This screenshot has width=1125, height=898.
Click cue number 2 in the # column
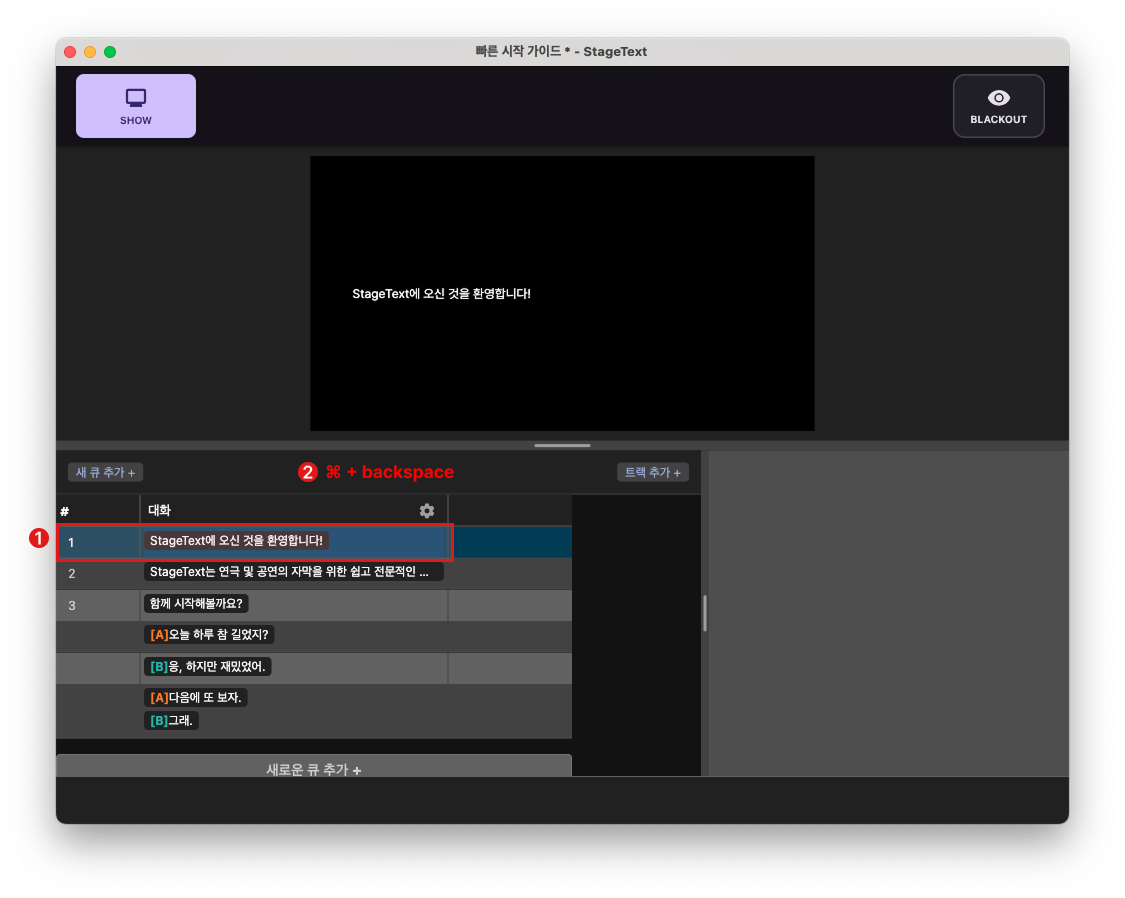coord(72,574)
